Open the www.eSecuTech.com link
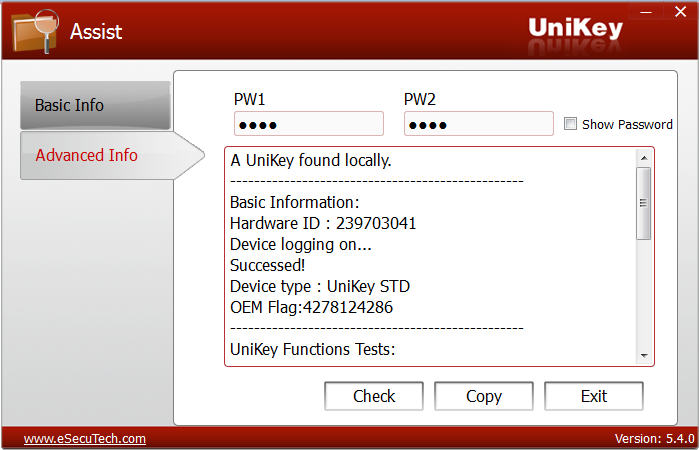Screen dimensions: 699x450 point(85,439)
